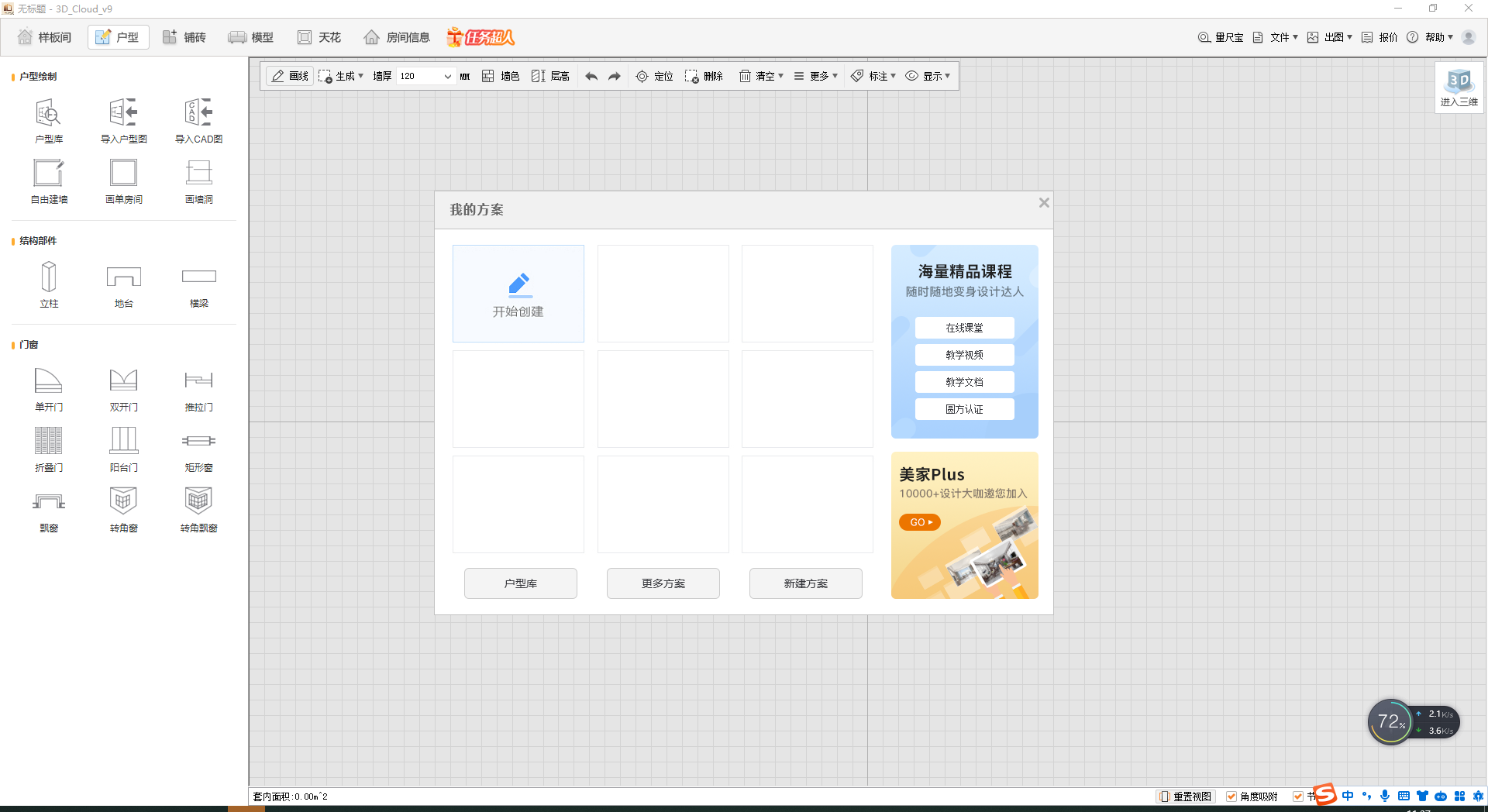Switch to the 样板间 tab
Screen dimensions: 1488x812
point(45,37)
